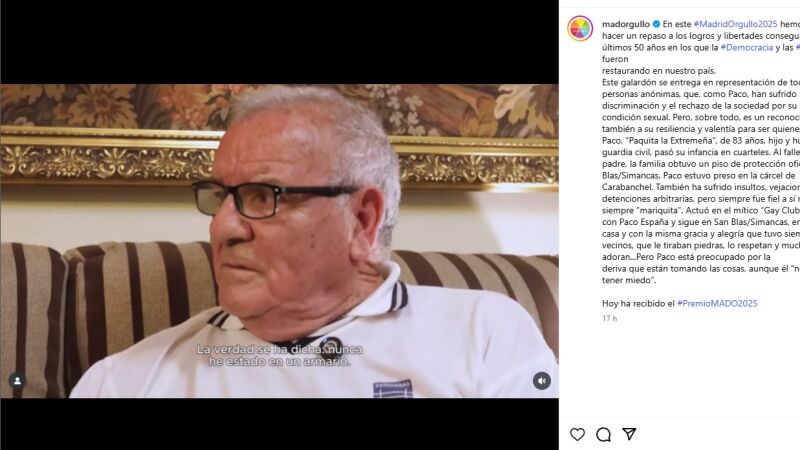Click 'Este galardón' at the paragraph start
This screenshot has width=800, height=450.
(628, 82)
